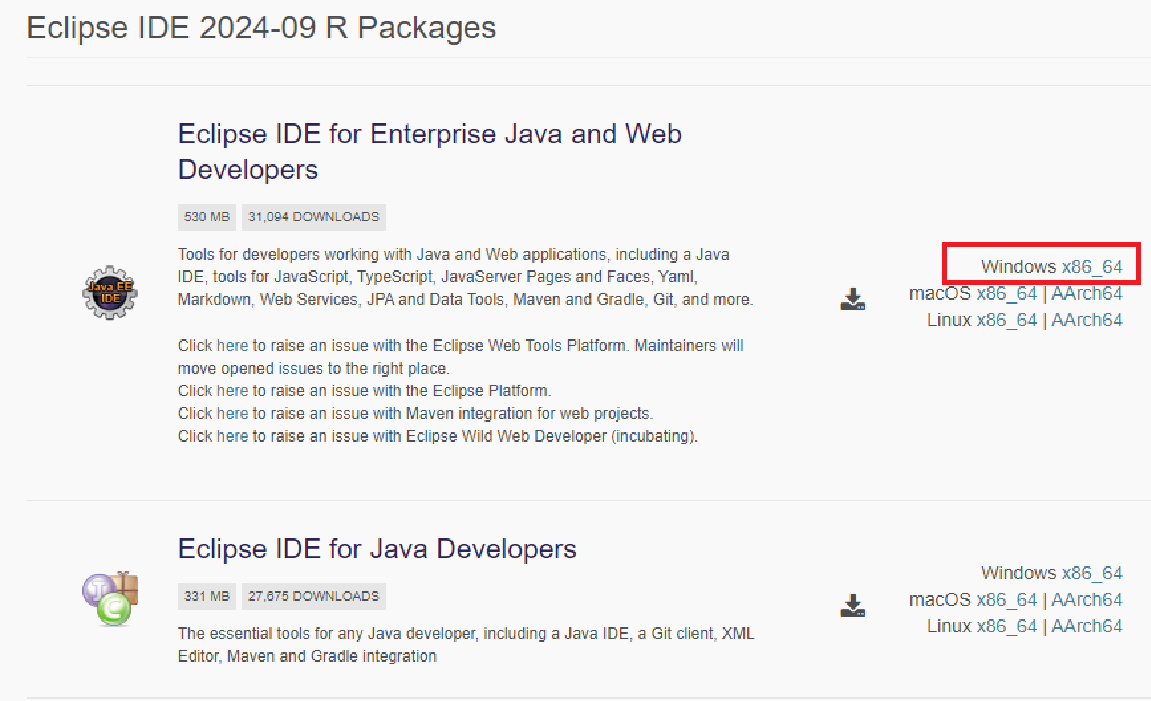Click 'The essential tools for any Java developer' description
Image resolution: width=1151 pixels, height=701 pixels.
466,644
